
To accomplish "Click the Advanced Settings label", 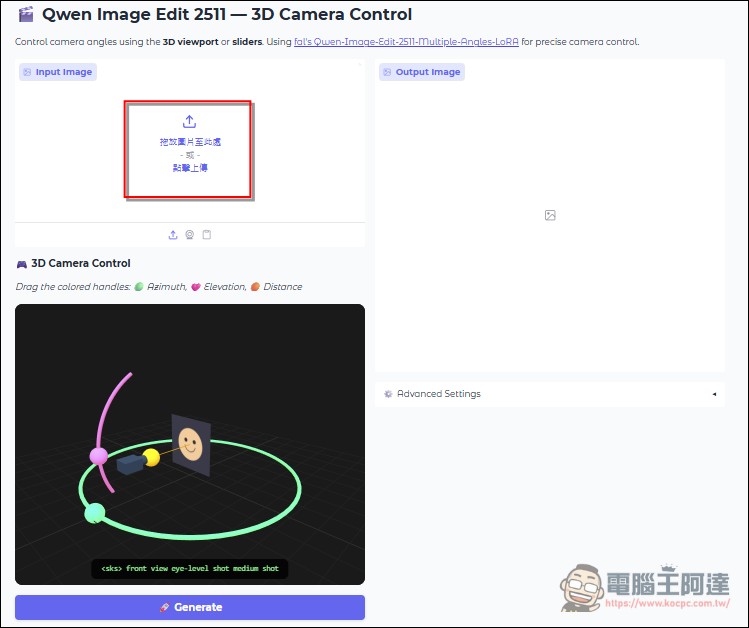I will click(x=439, y=394).
